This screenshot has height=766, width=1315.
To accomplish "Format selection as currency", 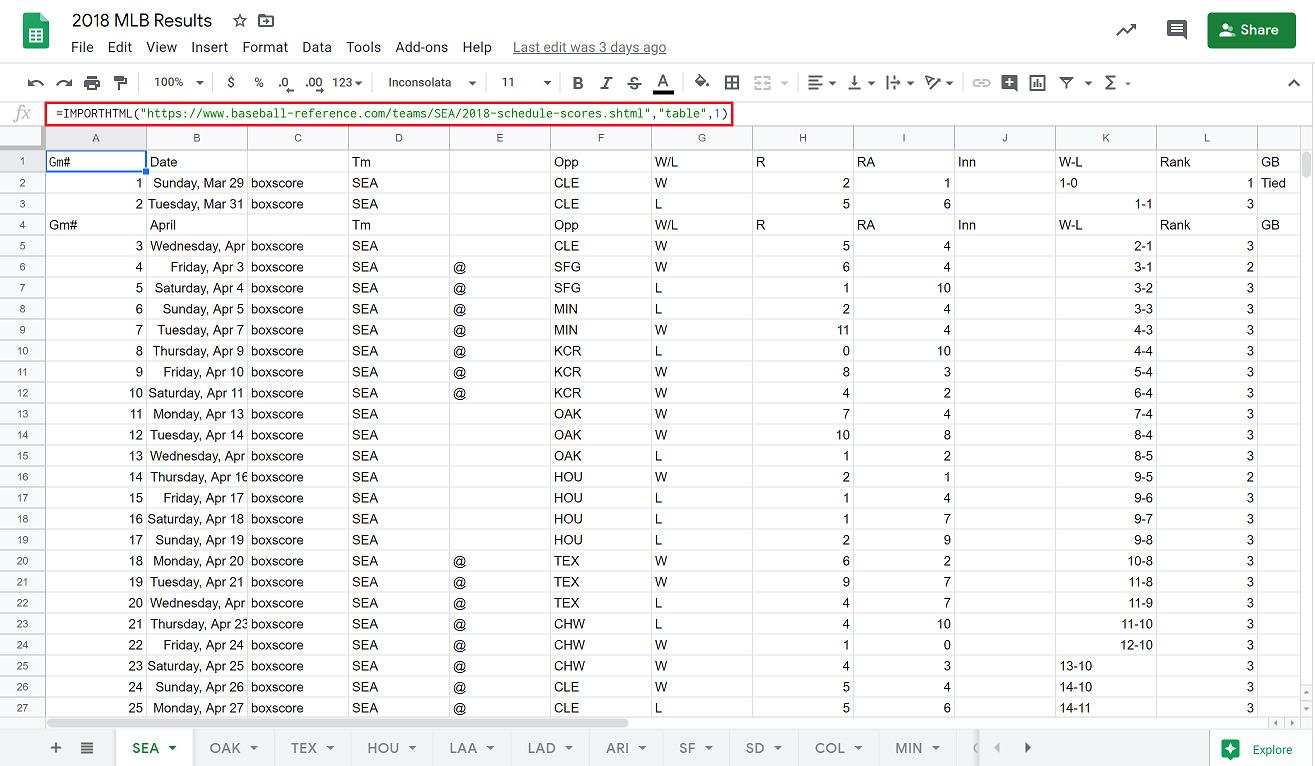I will click(232, 83).
